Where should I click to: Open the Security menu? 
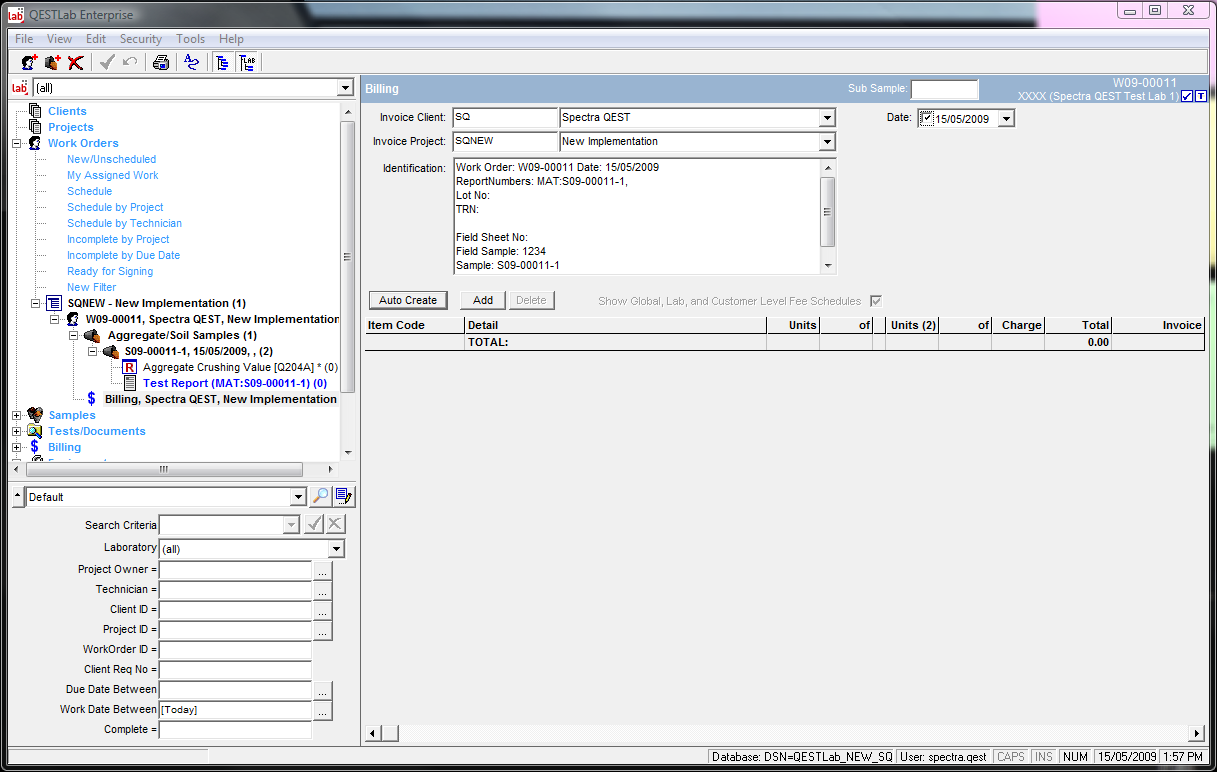[x=141, y=39]
